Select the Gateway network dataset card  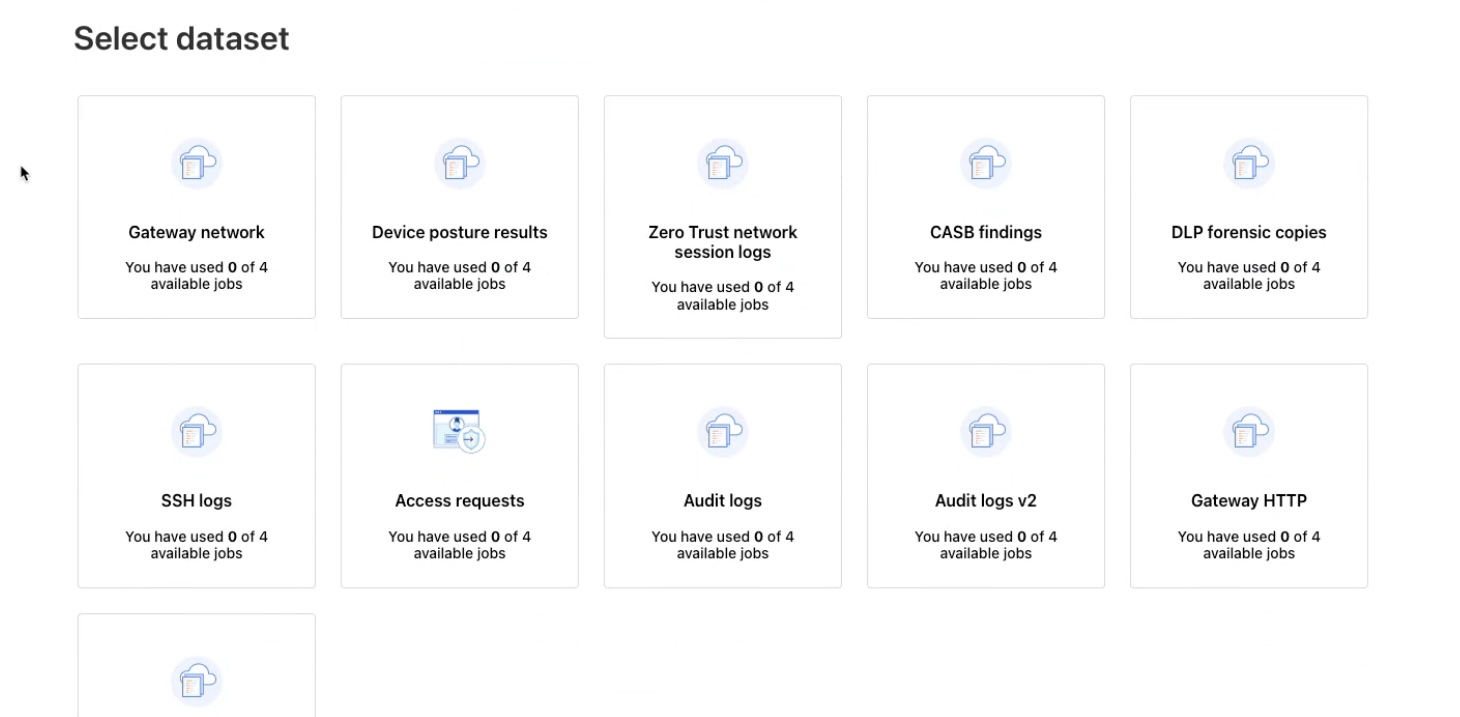tap(196, 206)
